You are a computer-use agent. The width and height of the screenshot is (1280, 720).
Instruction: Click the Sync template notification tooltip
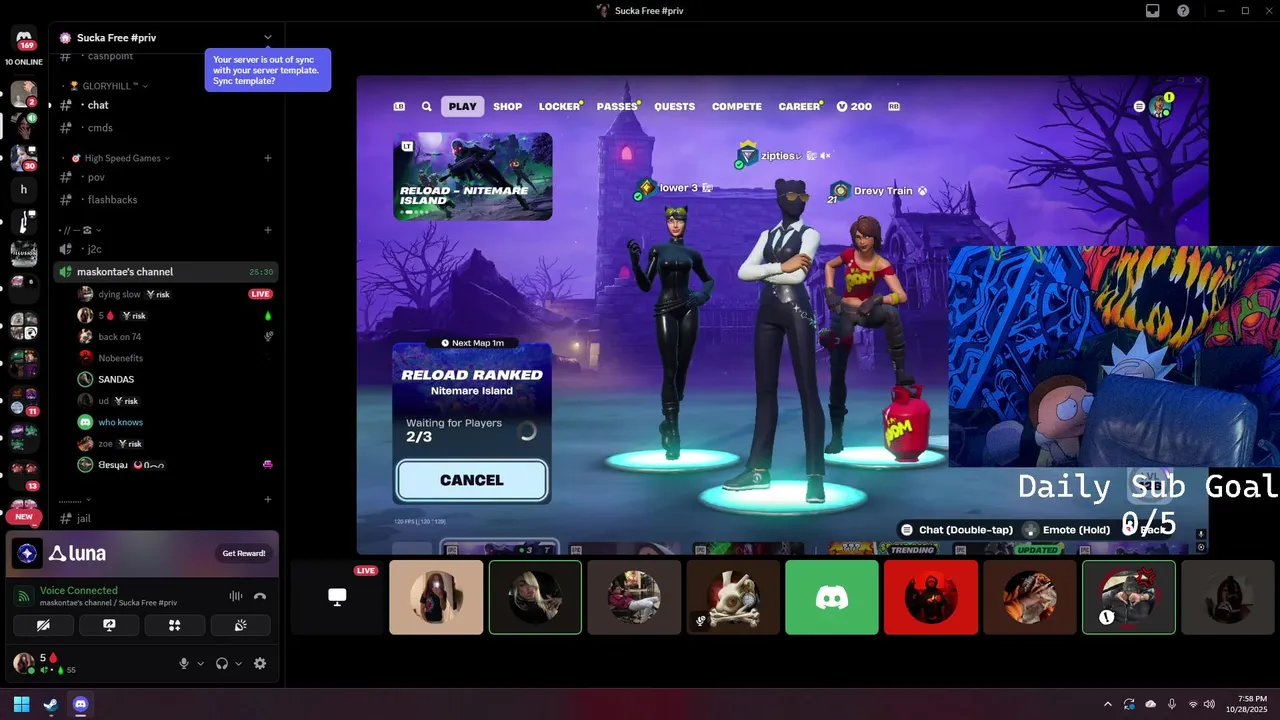pos(267,70)
